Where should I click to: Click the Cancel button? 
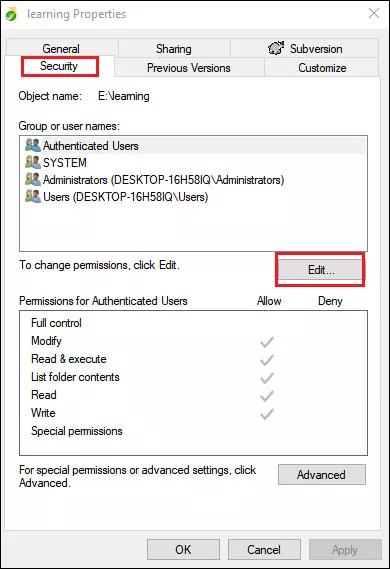pos(264,549)
